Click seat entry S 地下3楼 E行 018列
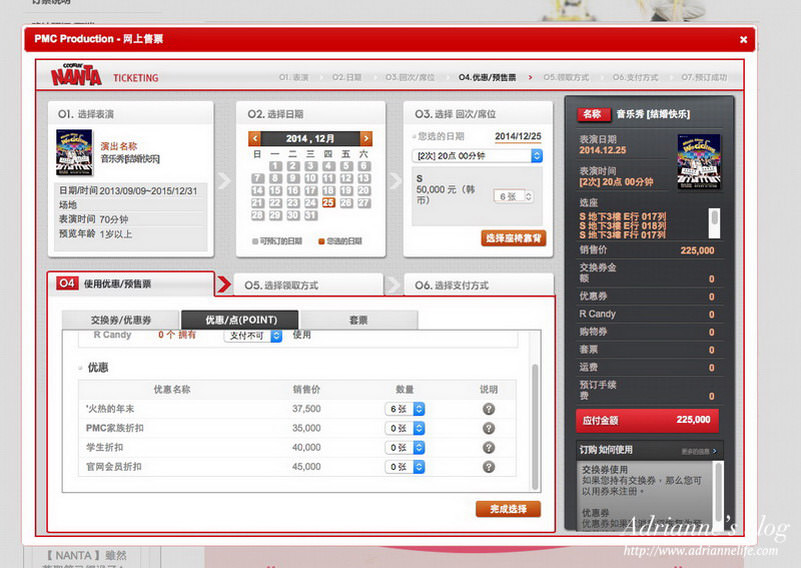801x568 pixels. tap(622, 226)
